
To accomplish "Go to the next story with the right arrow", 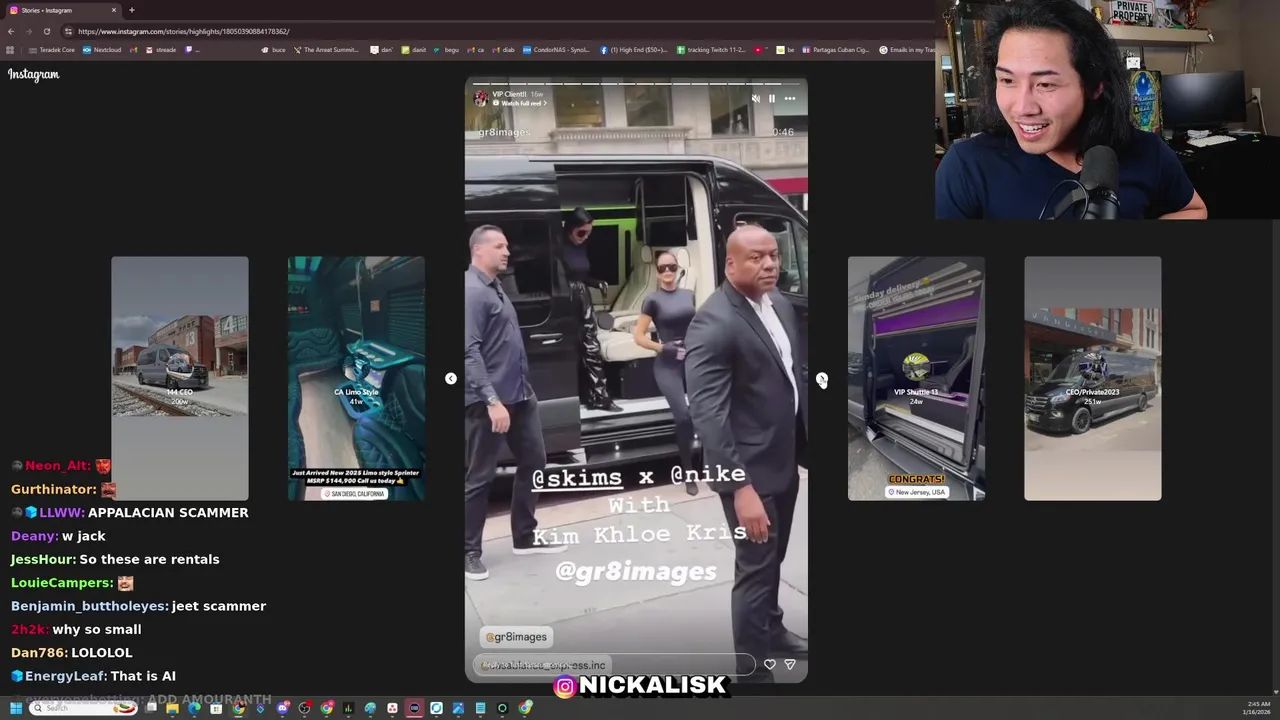I will pyautogui.click(x=821, y=378).
